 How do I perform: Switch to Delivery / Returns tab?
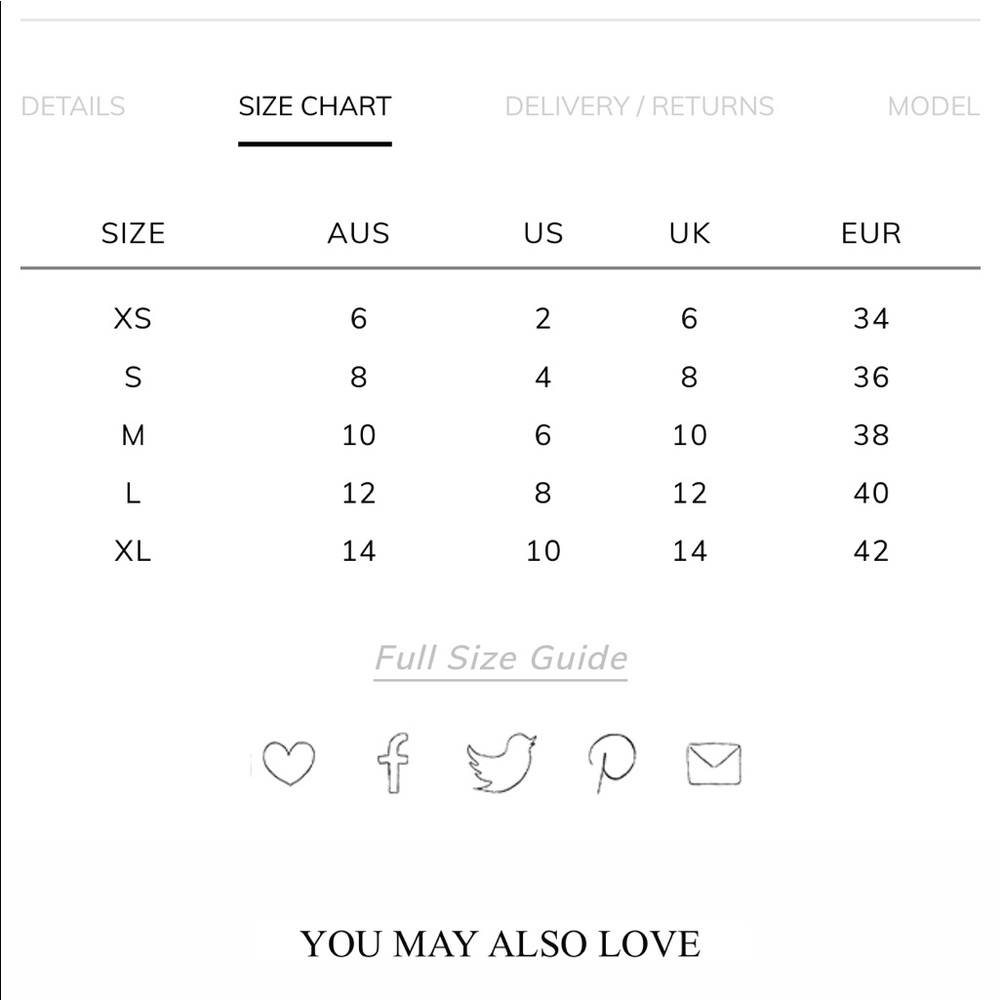tap(639, 107)
